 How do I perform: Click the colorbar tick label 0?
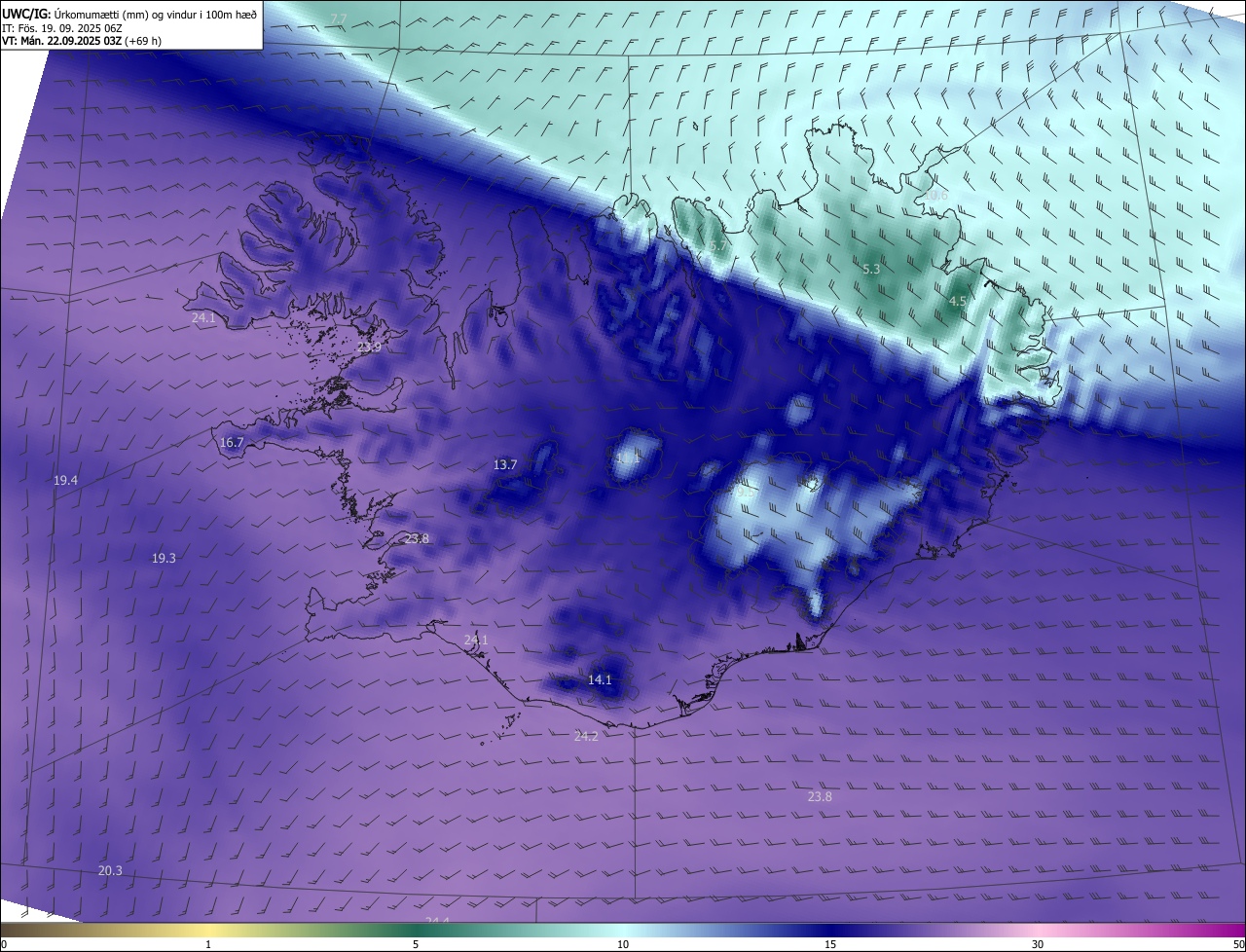[4, 944]
